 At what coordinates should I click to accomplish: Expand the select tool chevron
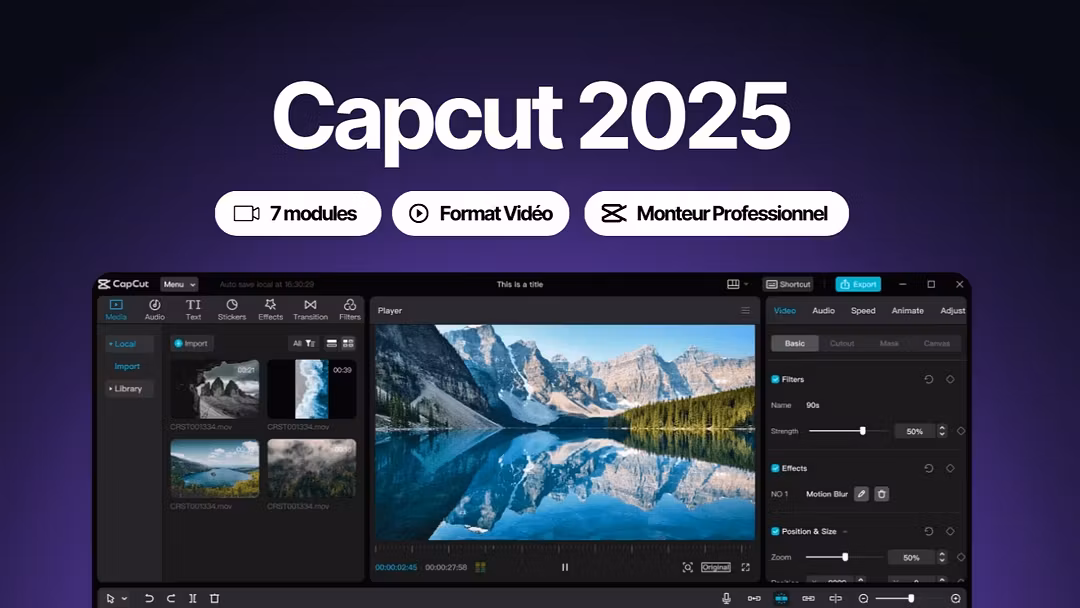pyautogui.click(x=125, y=599)
